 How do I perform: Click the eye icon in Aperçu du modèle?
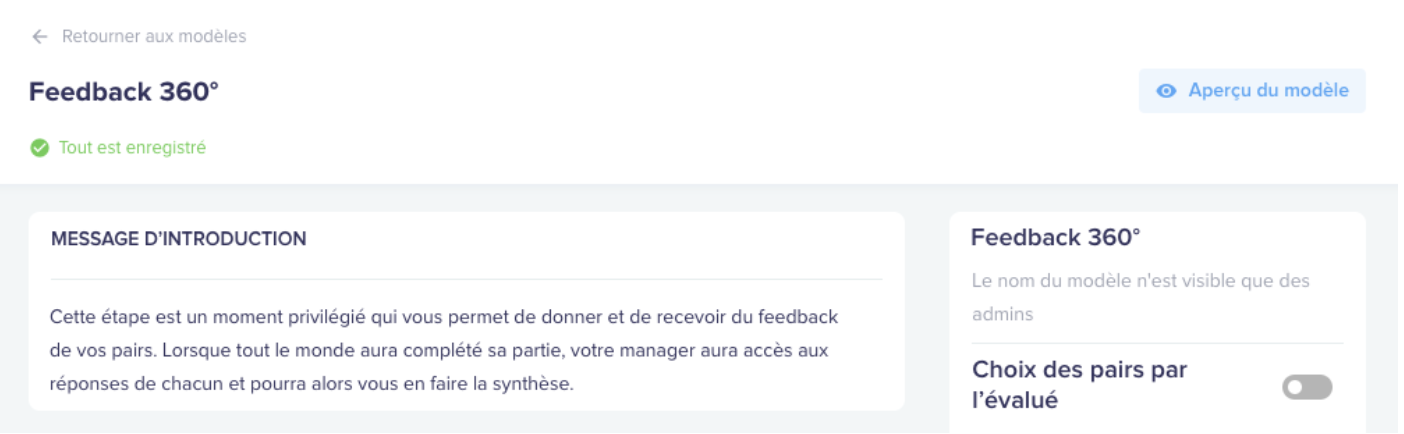tap(1166, 91)
